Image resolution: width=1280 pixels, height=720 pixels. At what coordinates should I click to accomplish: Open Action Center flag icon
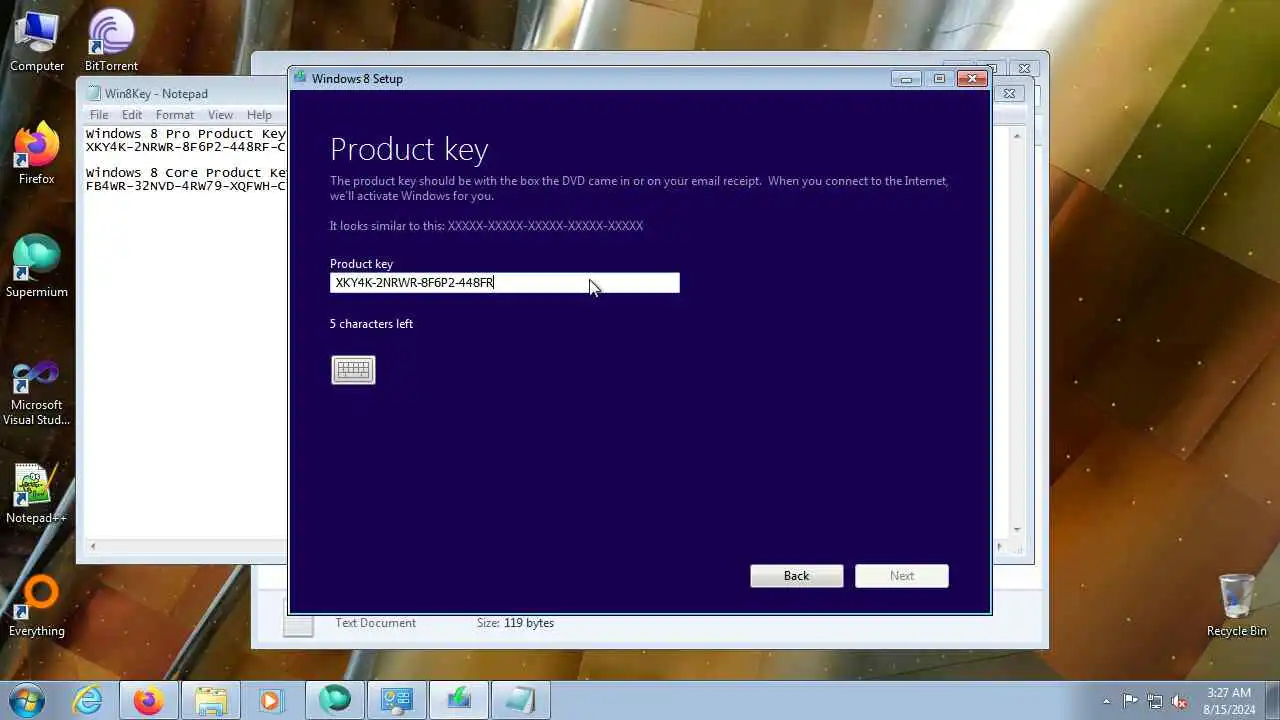coord(1130,701)
